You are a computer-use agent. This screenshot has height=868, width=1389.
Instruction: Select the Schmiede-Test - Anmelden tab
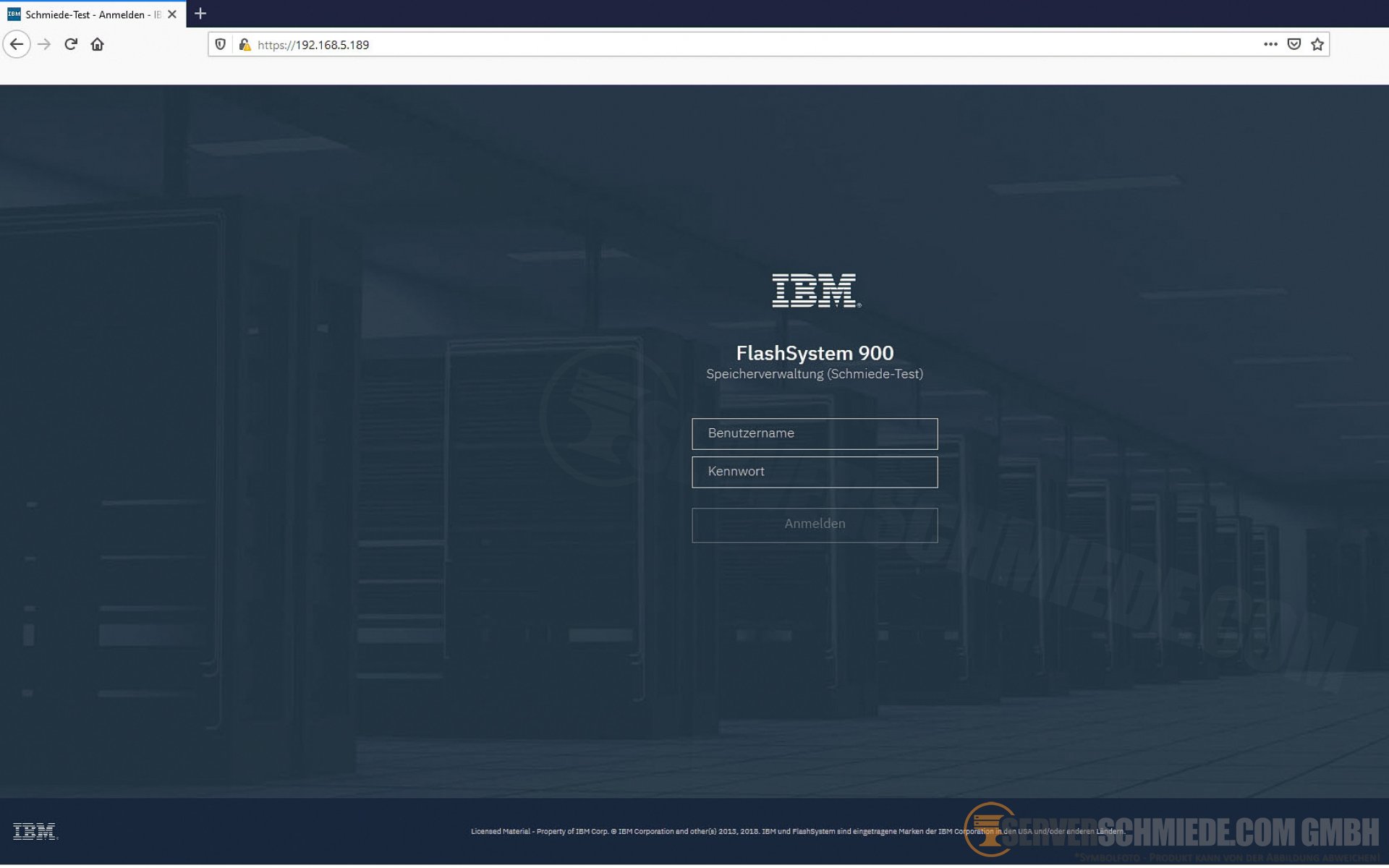(85, 14)
